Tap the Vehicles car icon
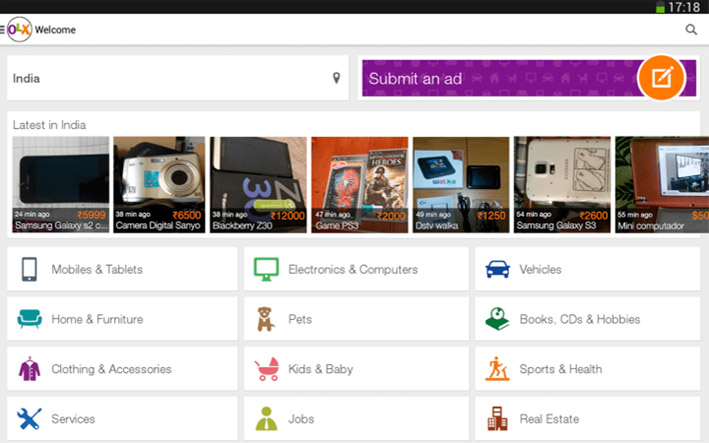This screenshot has width=709, height=443. 497,269
